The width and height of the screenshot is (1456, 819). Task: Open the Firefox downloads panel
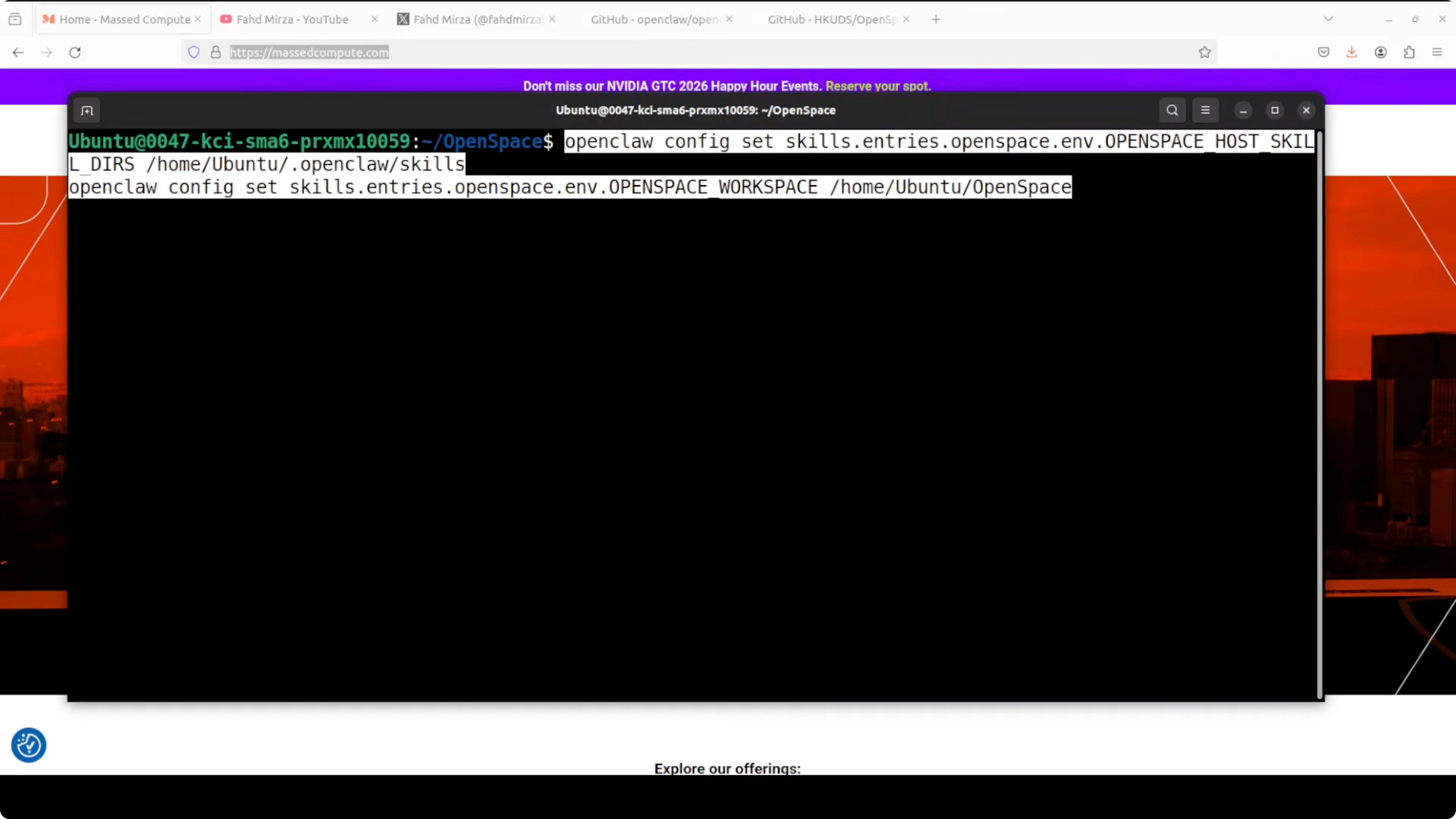pos(1352,53)
